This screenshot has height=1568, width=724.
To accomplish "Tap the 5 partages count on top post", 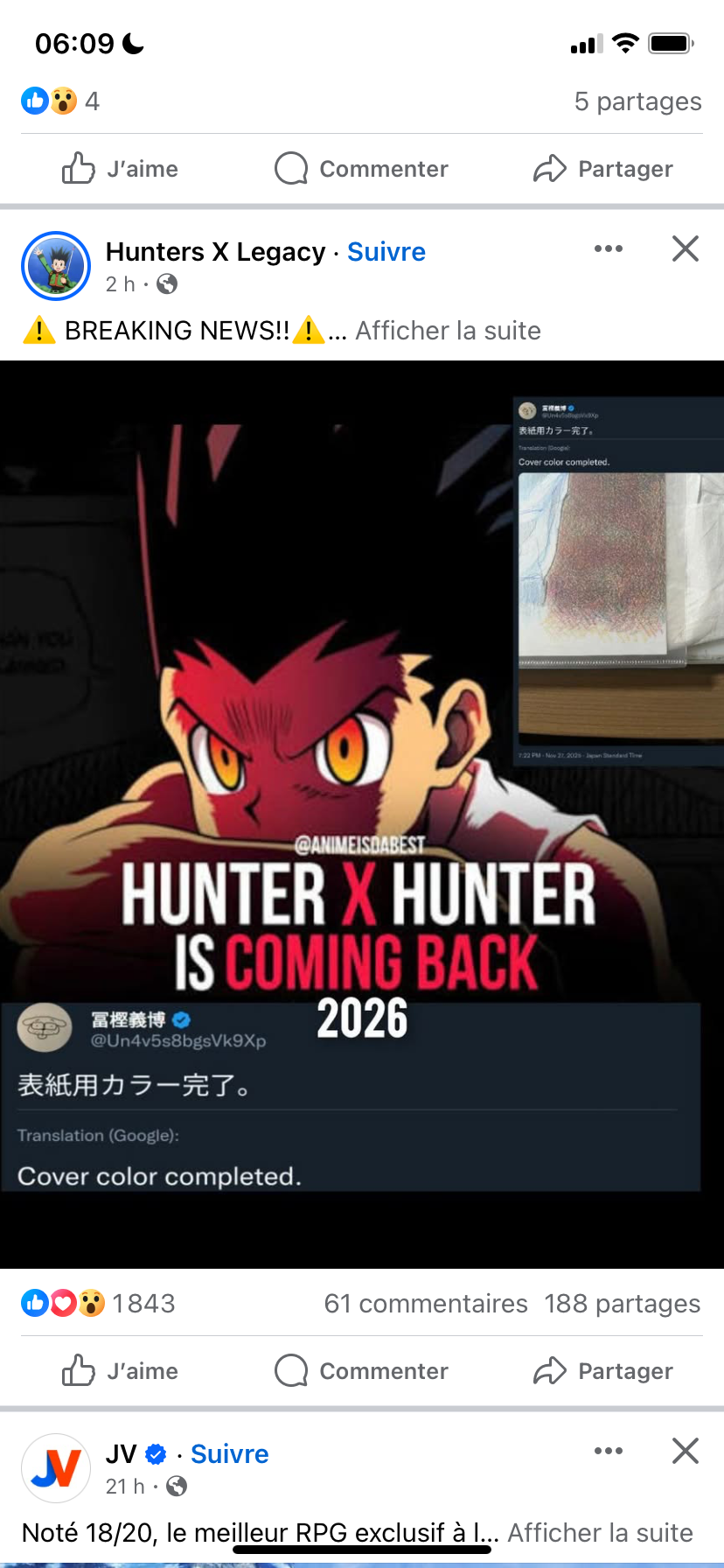I will (x=638, y=101).
